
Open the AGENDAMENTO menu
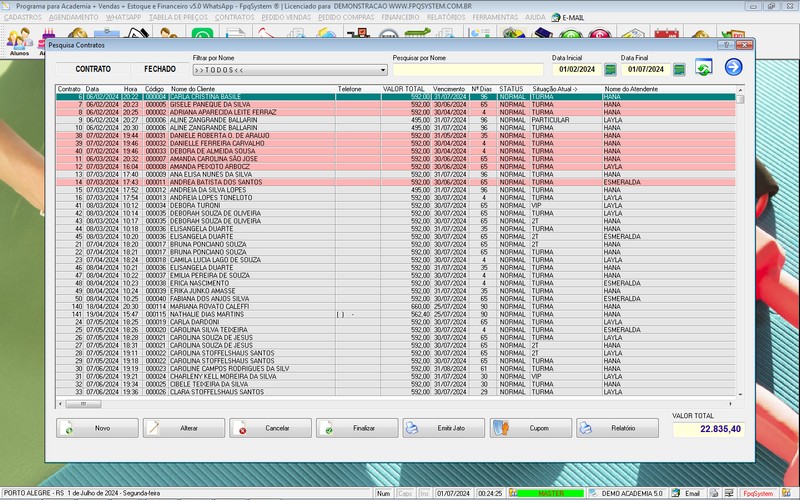[73, 17]
